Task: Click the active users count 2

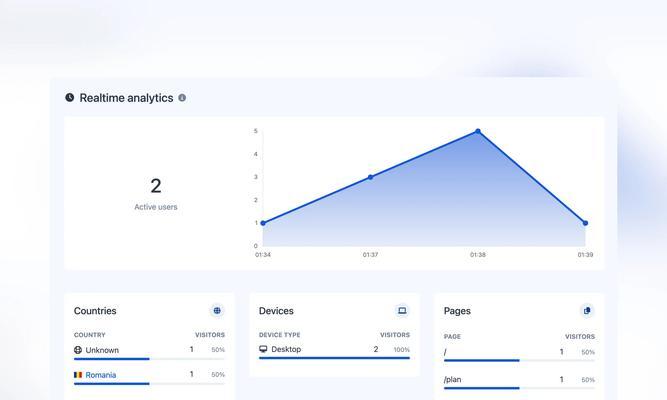Action: coord(156,186)
